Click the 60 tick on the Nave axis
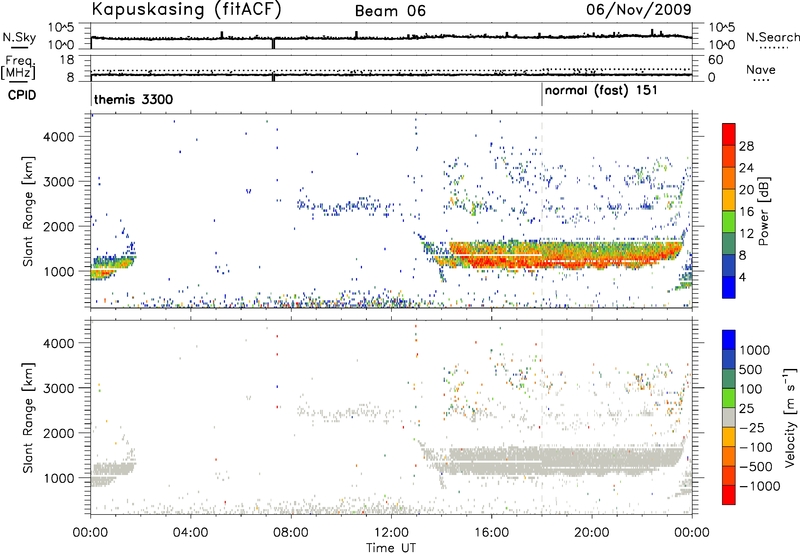 [716, 60]
